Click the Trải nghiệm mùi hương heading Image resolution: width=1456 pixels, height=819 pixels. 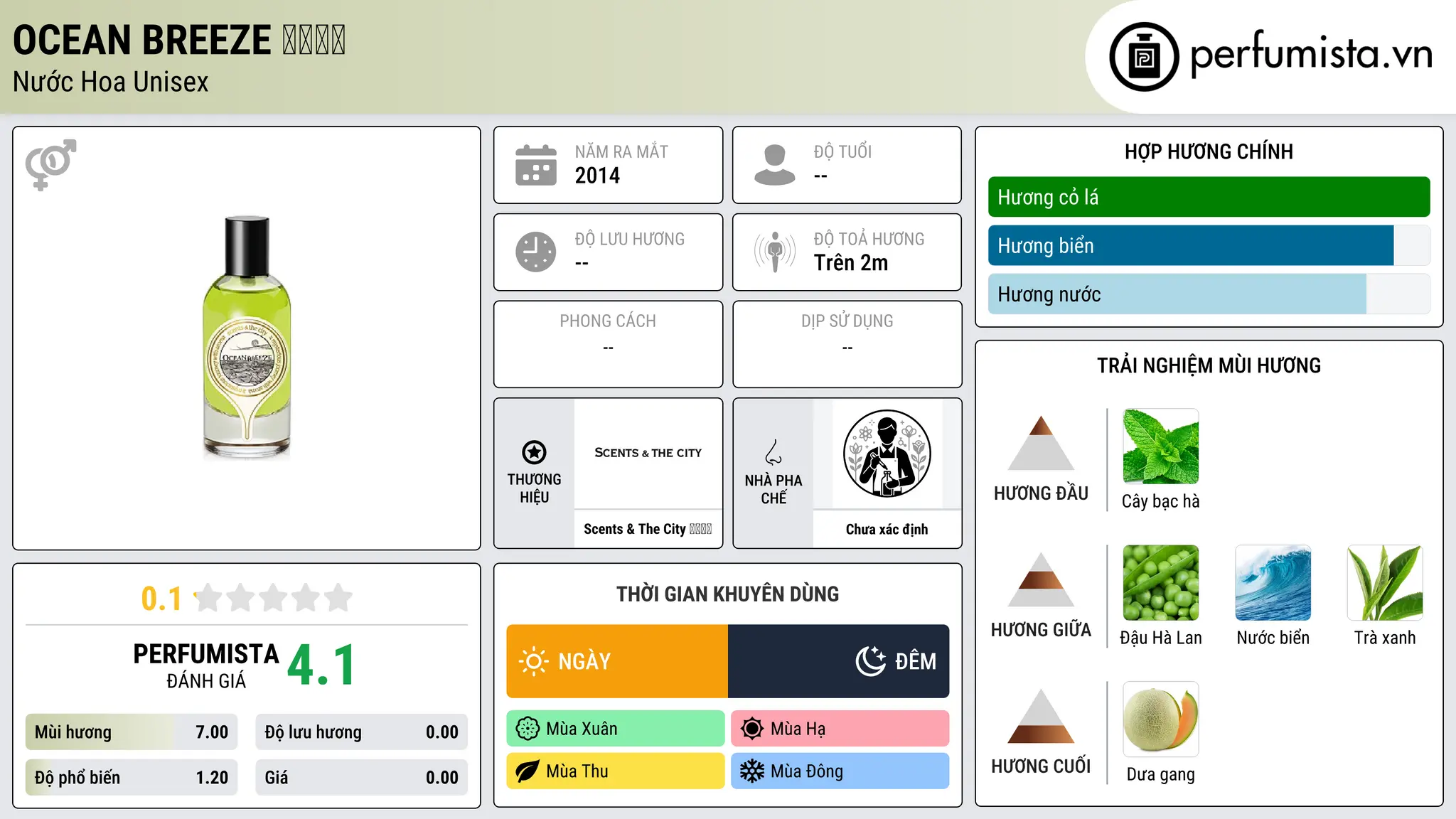pyautogui.click(x=1209, y=365)
